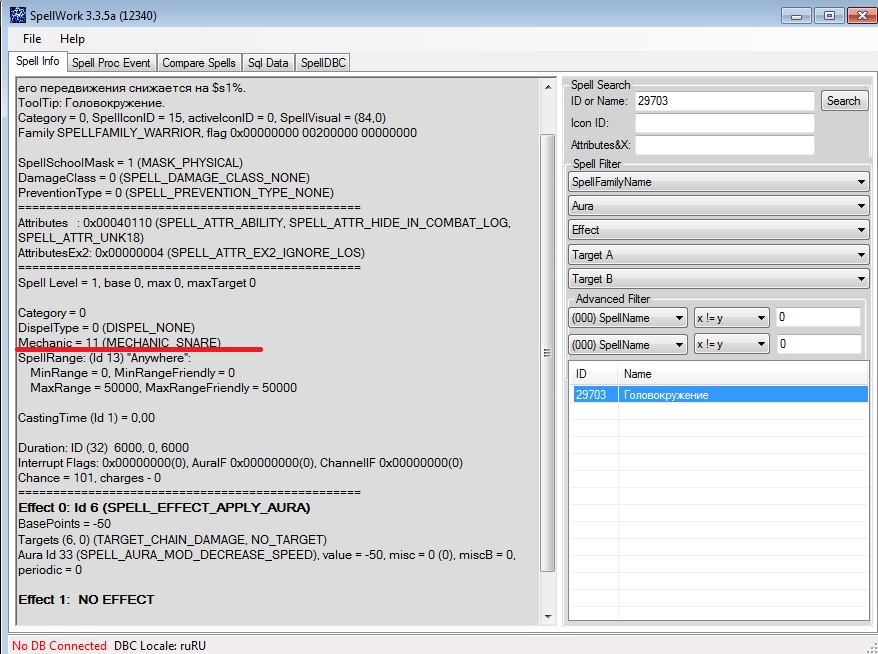This screenshot has width=878, height=654.
Task: Open the File menu
Action: point(32,39)
